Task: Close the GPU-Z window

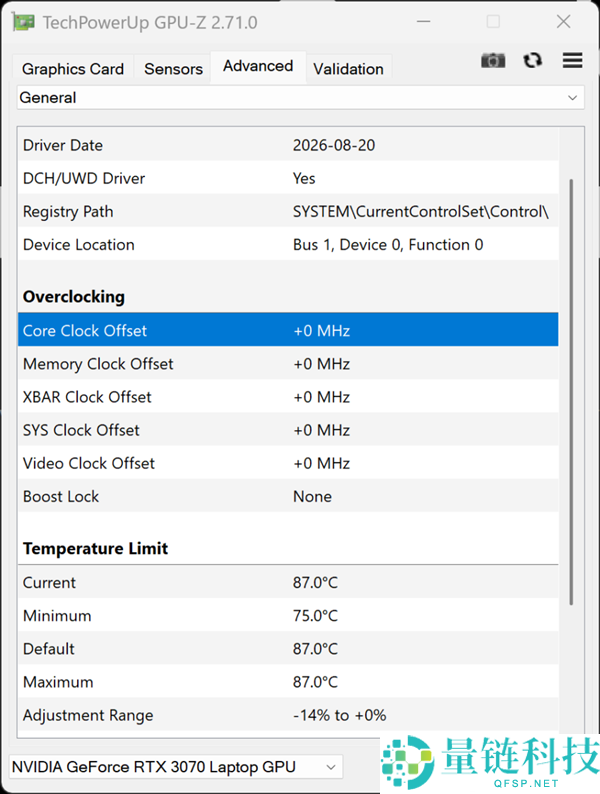Action: coord(564,21)
